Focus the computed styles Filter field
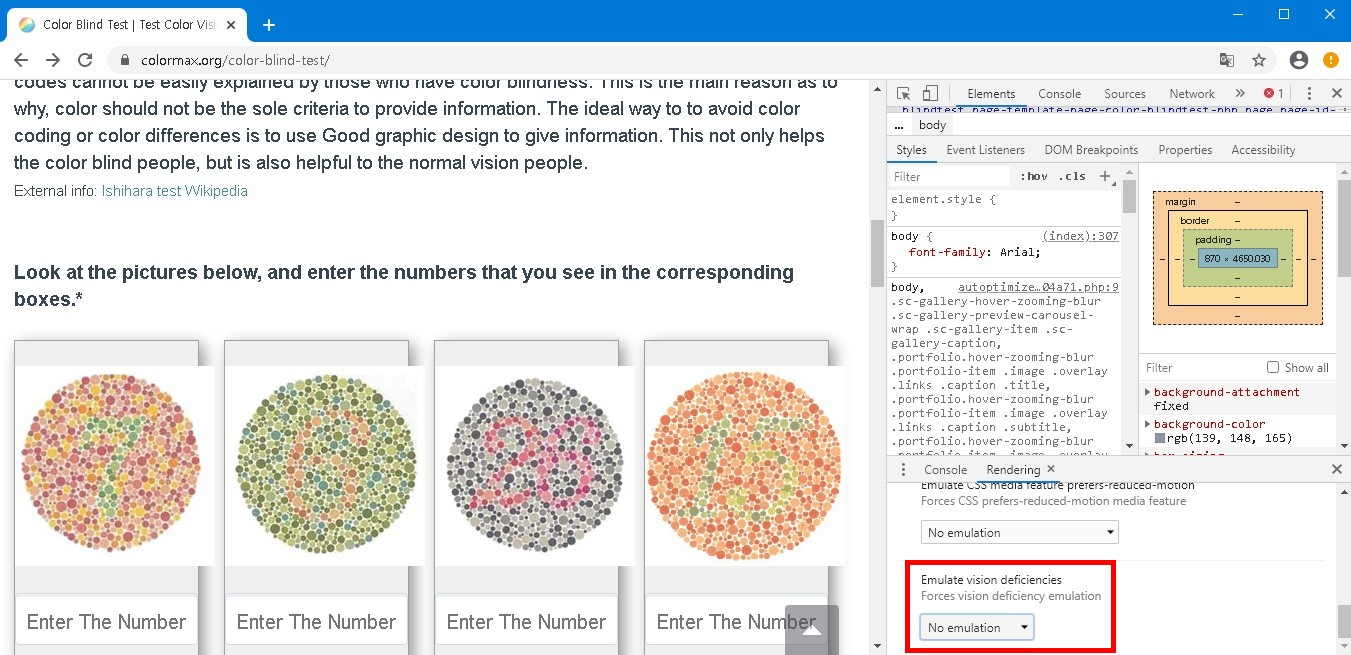The image size is (1351, 655). tap(1200, 367)
